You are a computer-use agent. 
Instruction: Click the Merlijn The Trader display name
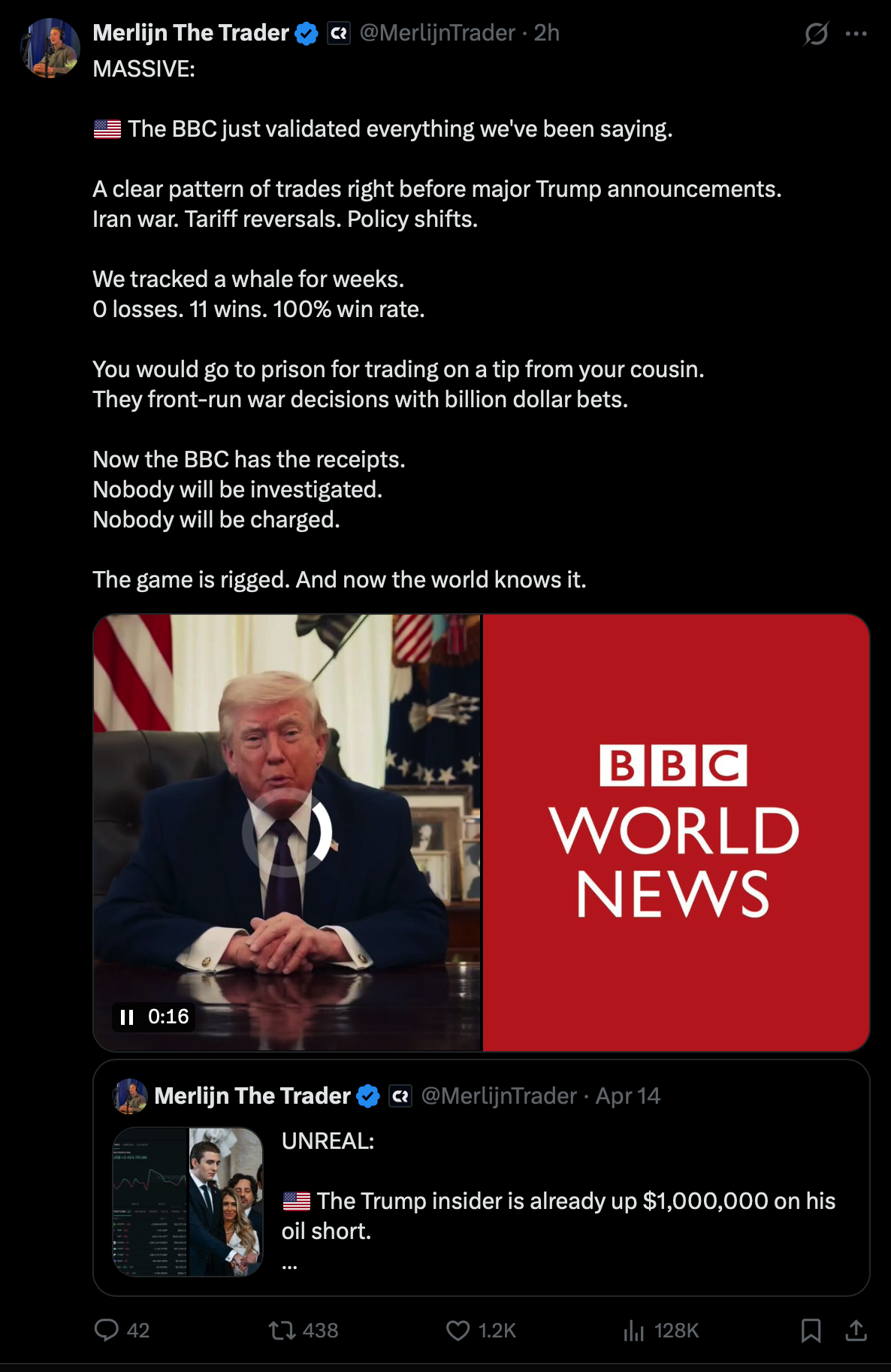(191, 33)
